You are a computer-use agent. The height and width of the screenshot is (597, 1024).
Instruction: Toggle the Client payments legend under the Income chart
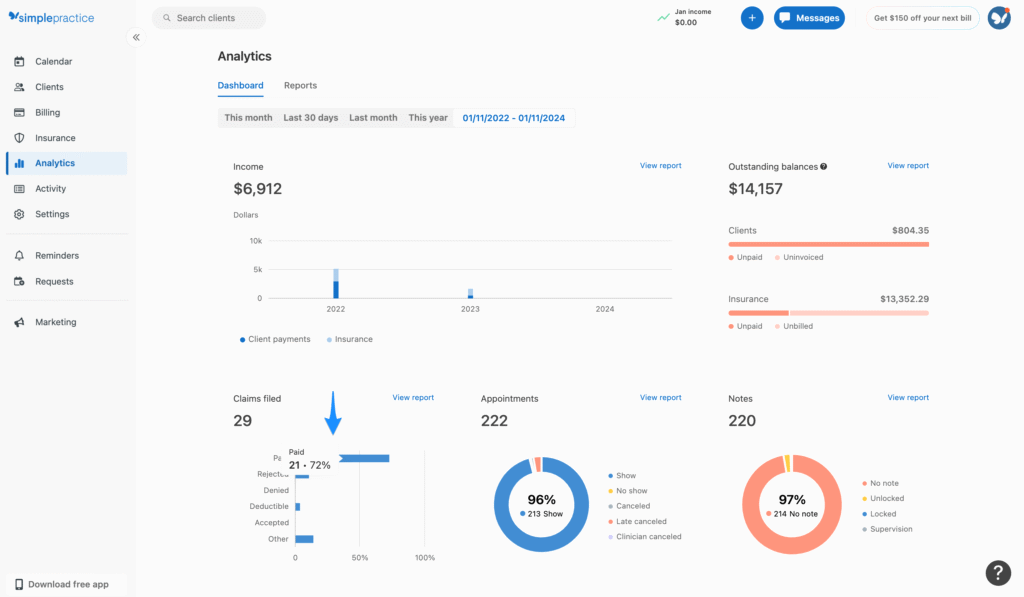coord(275,339)
